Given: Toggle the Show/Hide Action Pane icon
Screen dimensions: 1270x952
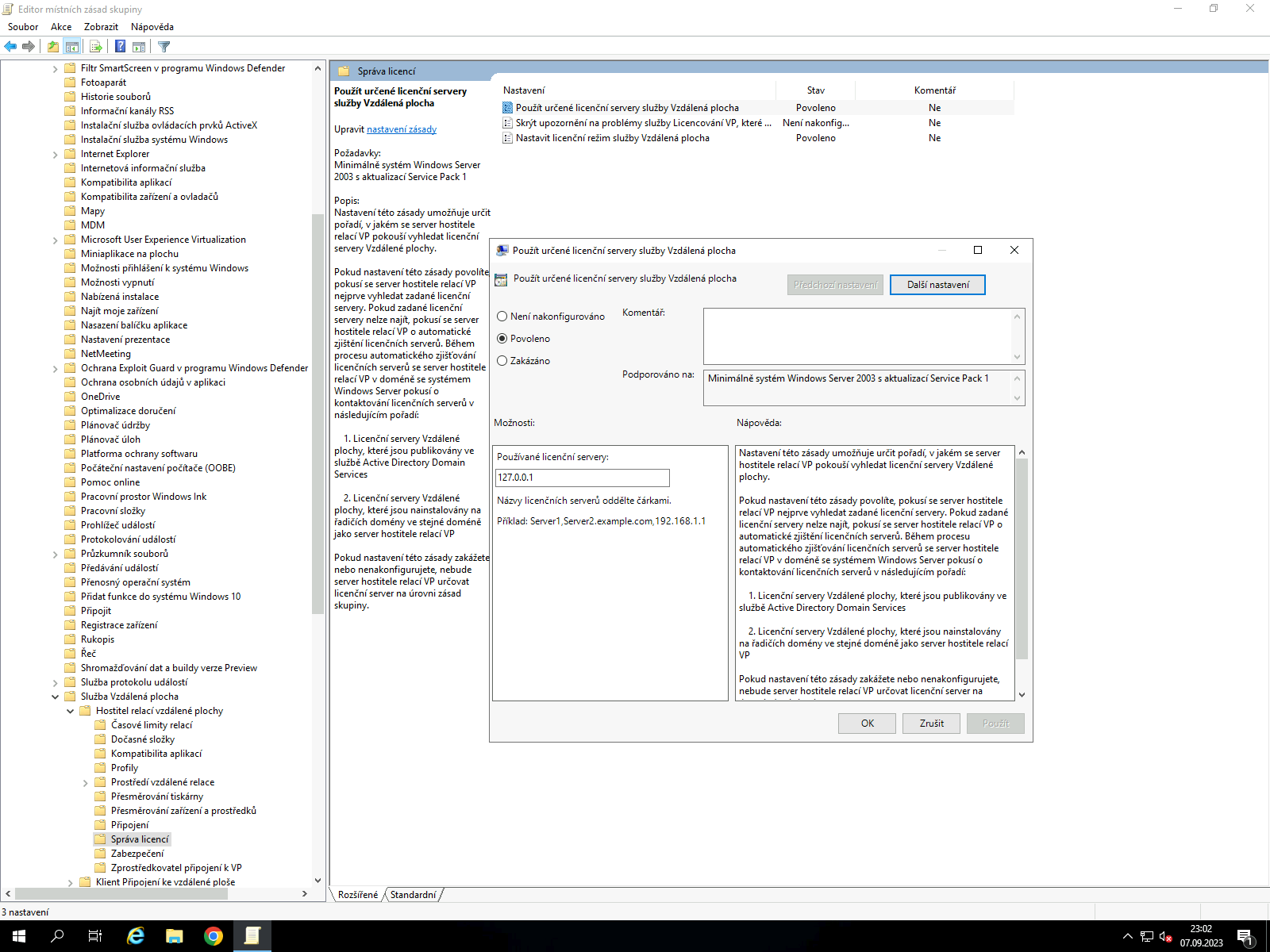Looking at the screenshot, I should click(139, 47).
